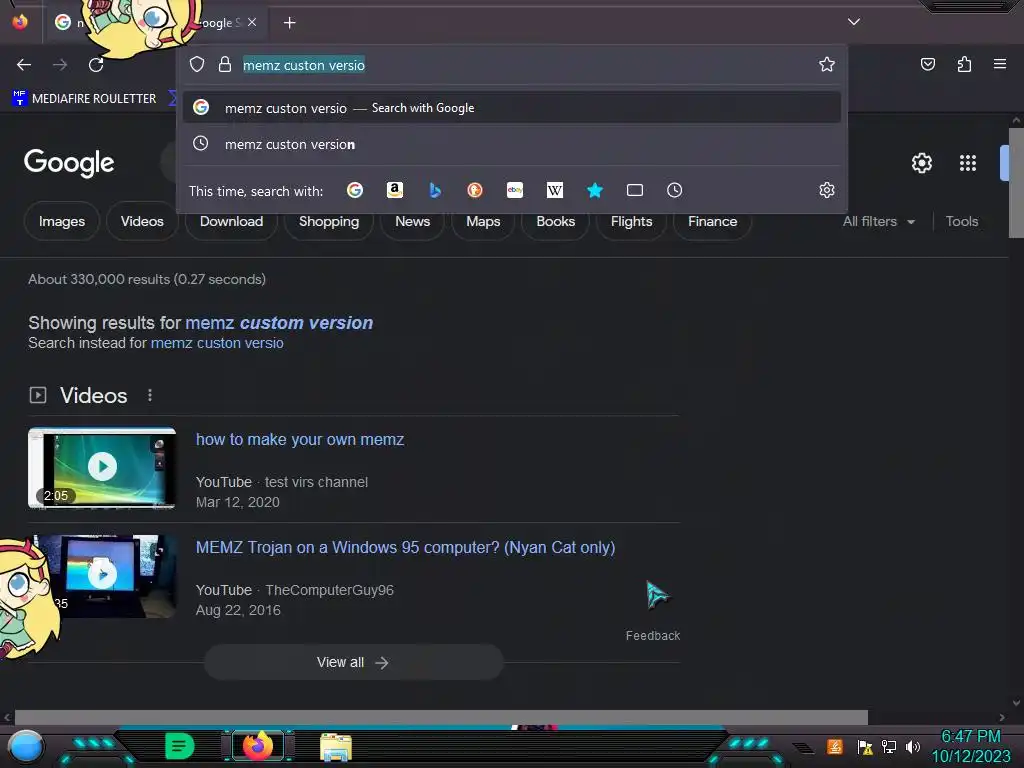Search bookmarks via the star icon

click(x=594, y=190)
